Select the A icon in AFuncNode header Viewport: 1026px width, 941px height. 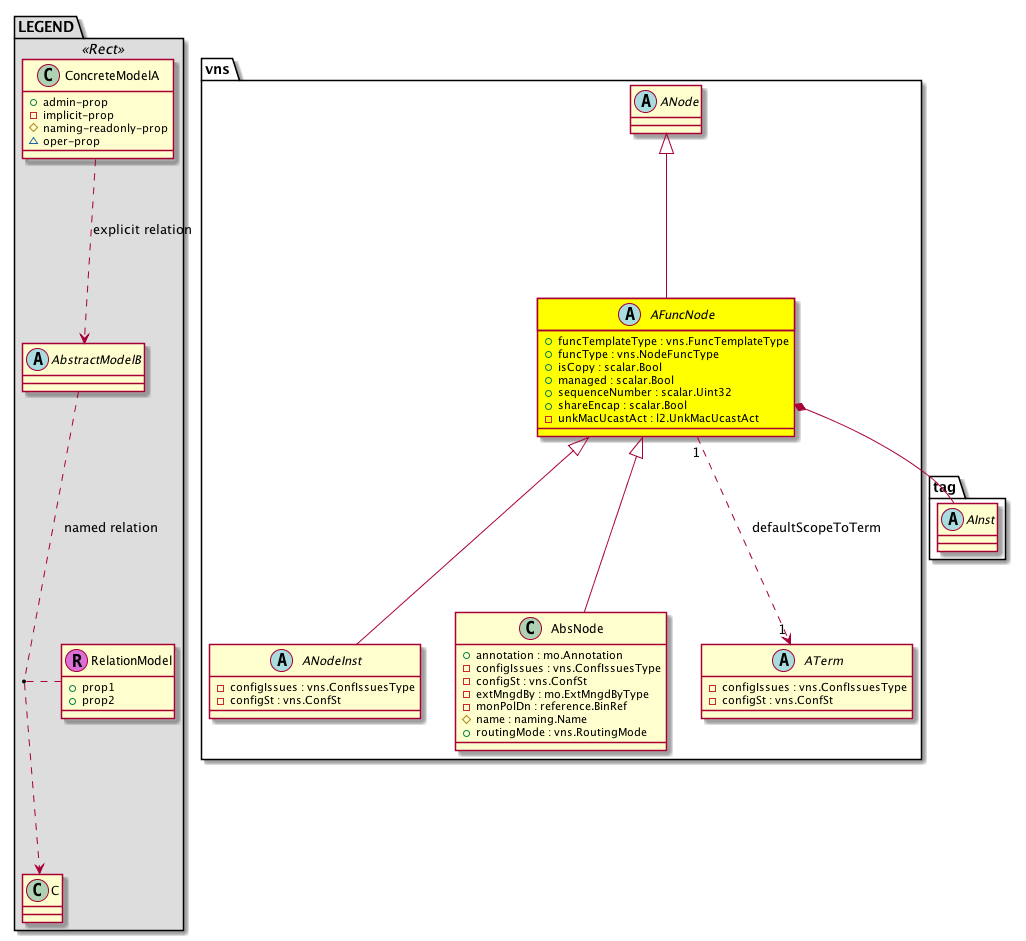click(x=630, y=315)
